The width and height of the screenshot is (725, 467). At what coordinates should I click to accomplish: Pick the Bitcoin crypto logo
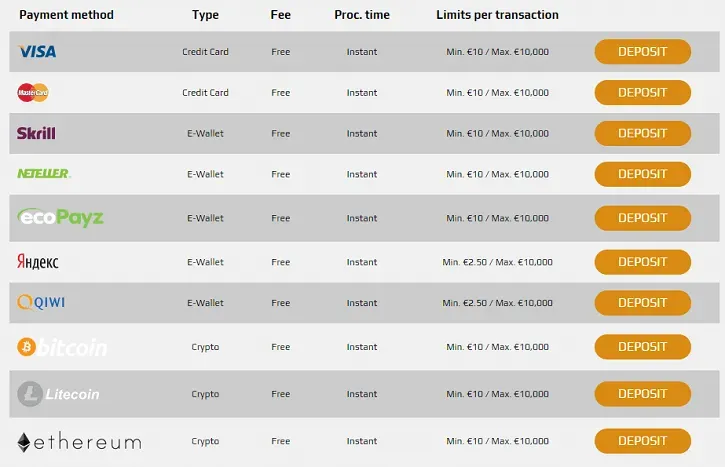click(62, 347)
